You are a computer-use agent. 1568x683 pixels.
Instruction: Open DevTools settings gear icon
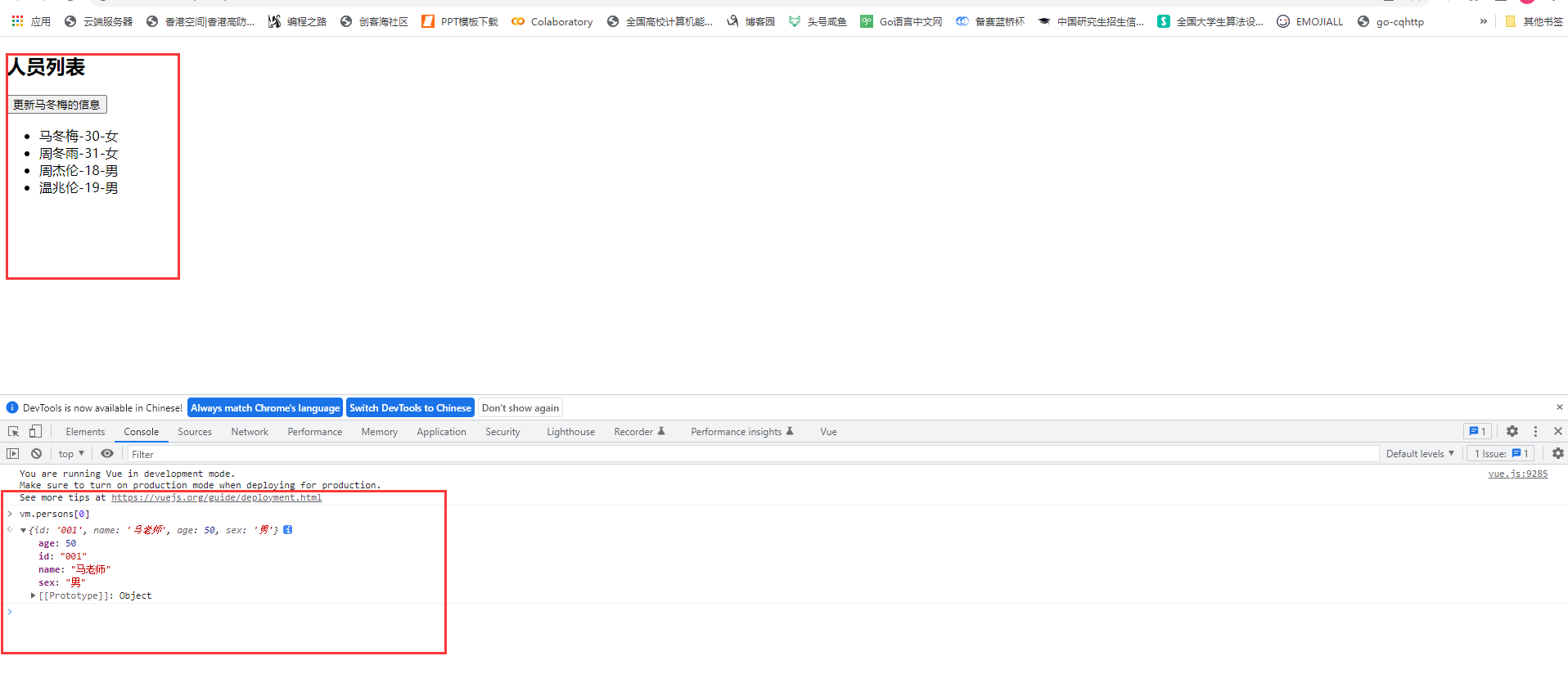point(1512,431)
